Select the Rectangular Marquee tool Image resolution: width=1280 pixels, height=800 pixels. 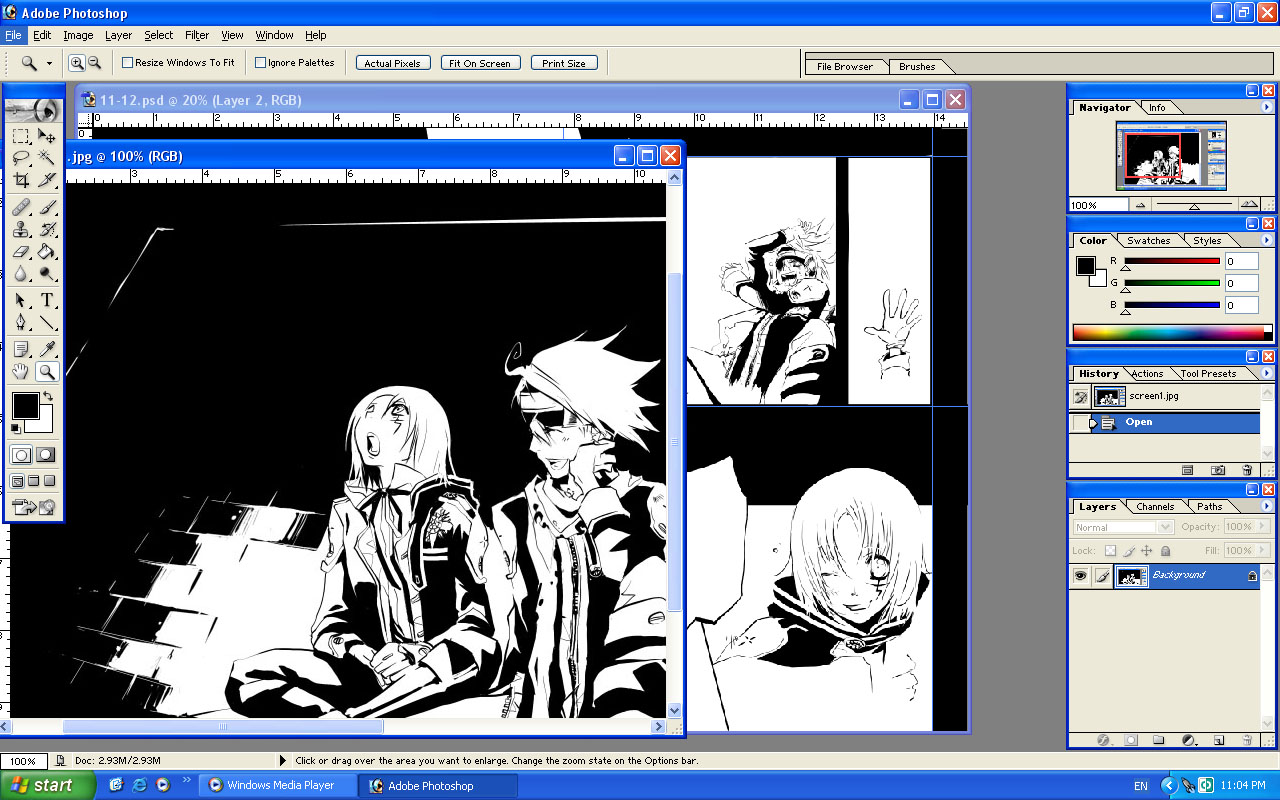tap(21, 136)
